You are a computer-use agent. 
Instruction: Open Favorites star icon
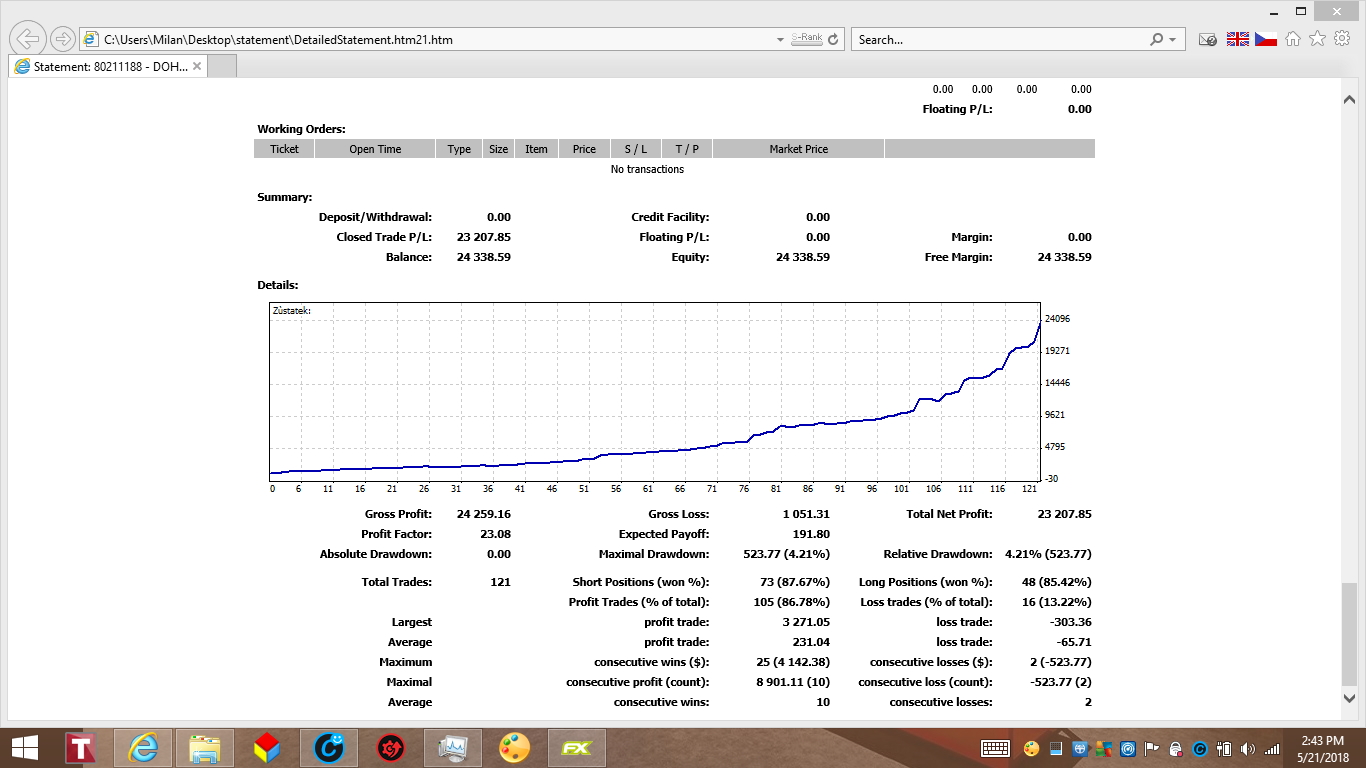[x=1317, y=39]
